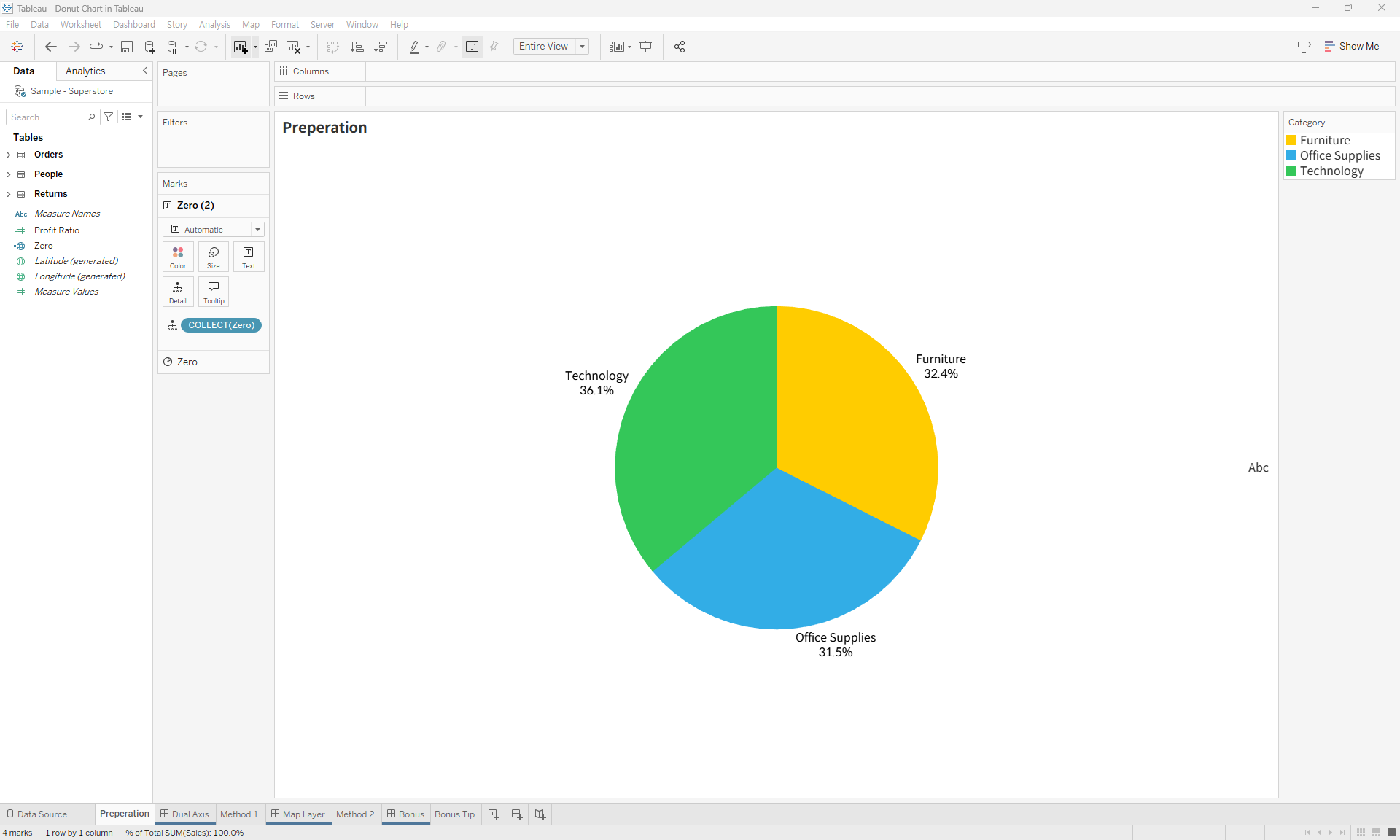This screenshot has width=1400, height=840.
Task: Click the filter fields funnel icon
Action: click(109, 117)
